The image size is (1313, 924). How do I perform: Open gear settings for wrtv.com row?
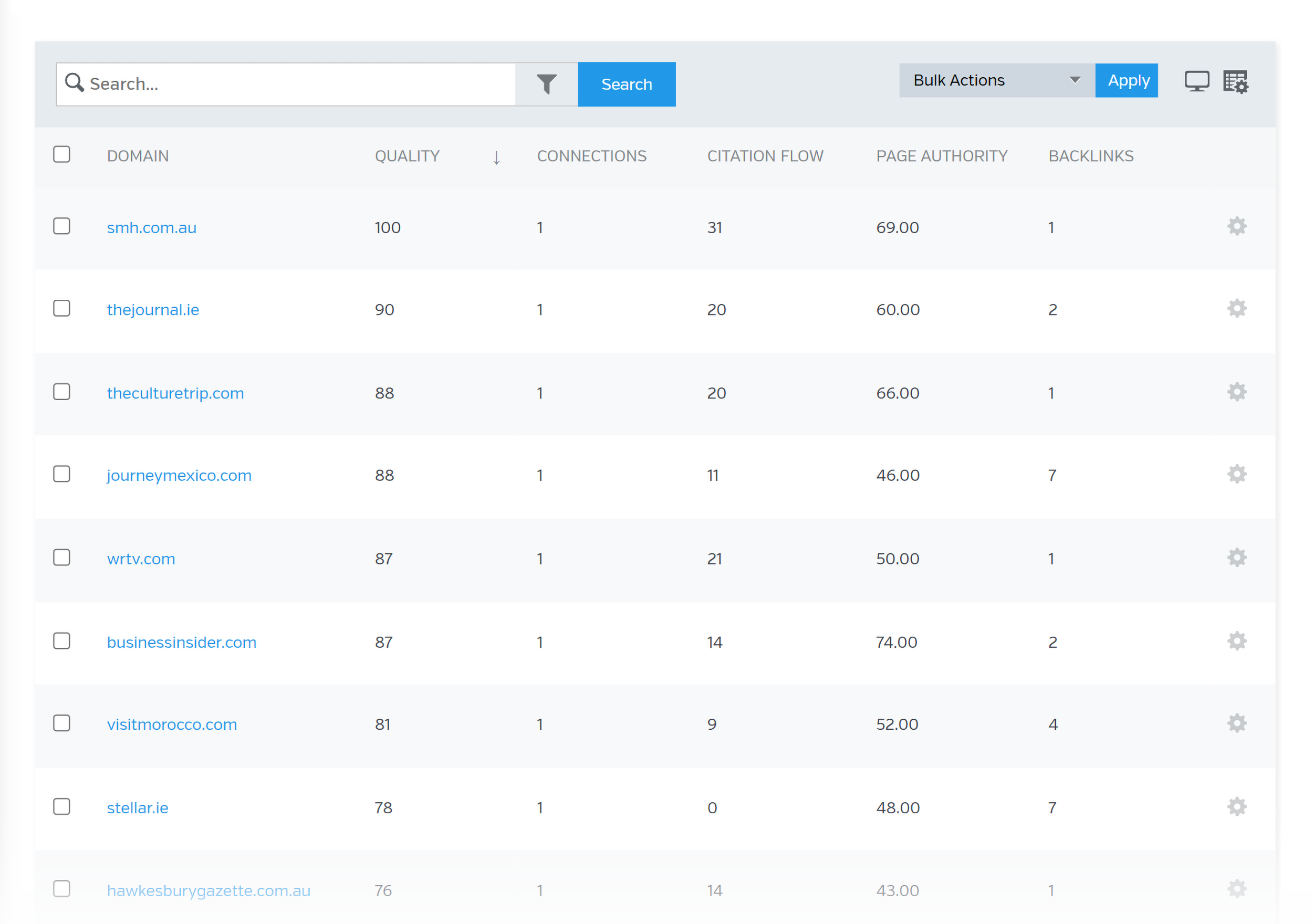tap(1236, 558)
